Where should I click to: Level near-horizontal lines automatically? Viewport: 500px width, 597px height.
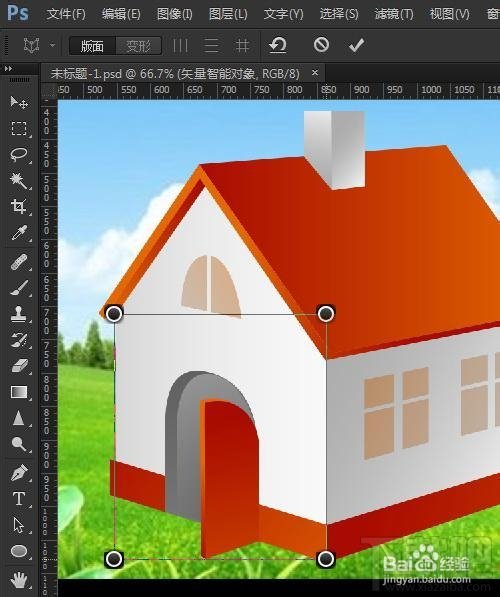point(211,46)
